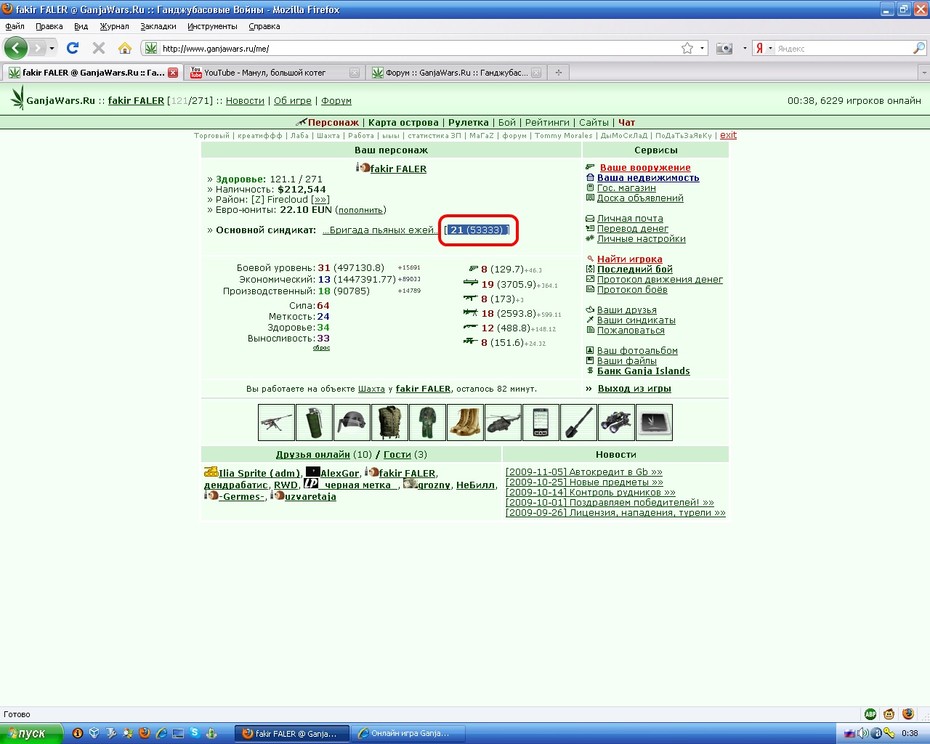Open the Инструменты menu

click(x=212, y=26)
